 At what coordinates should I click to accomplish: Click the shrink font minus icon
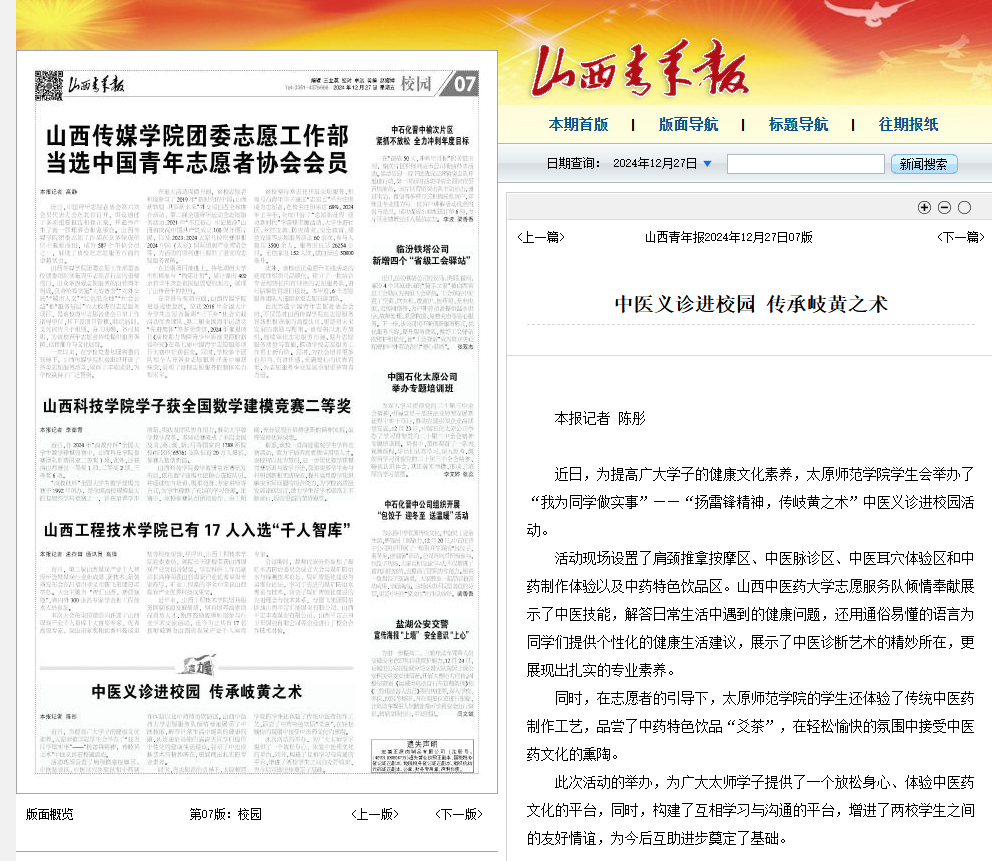[944, 207]
